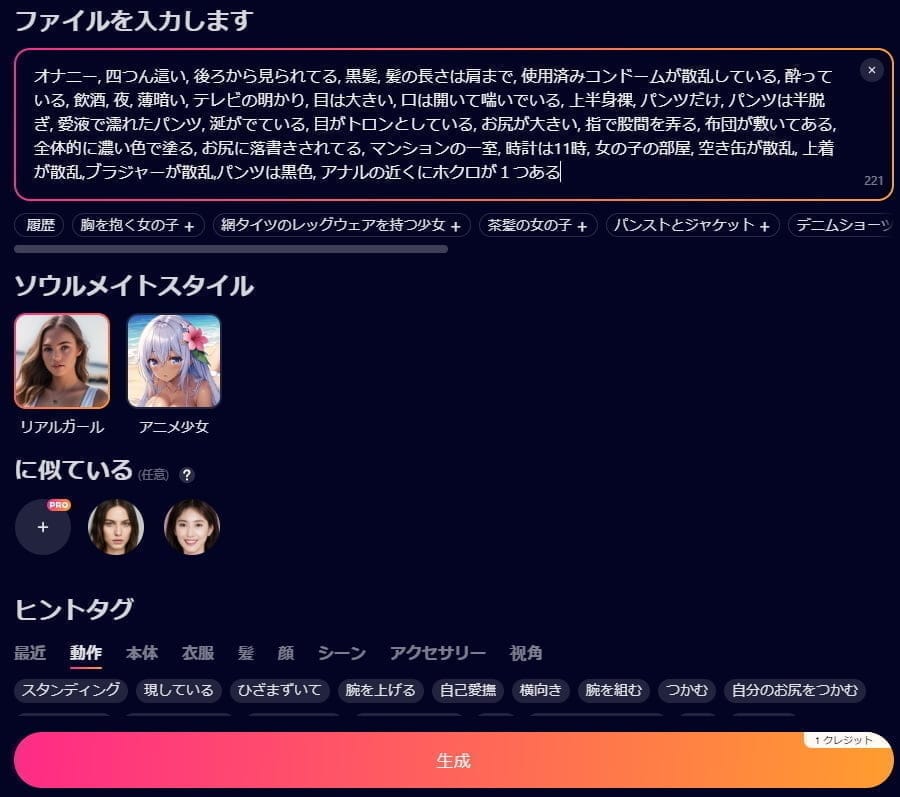
Task: Add the 胸を抱く女の子 suggestion chip
Action: pyautogui.click(x=139, y=225)
